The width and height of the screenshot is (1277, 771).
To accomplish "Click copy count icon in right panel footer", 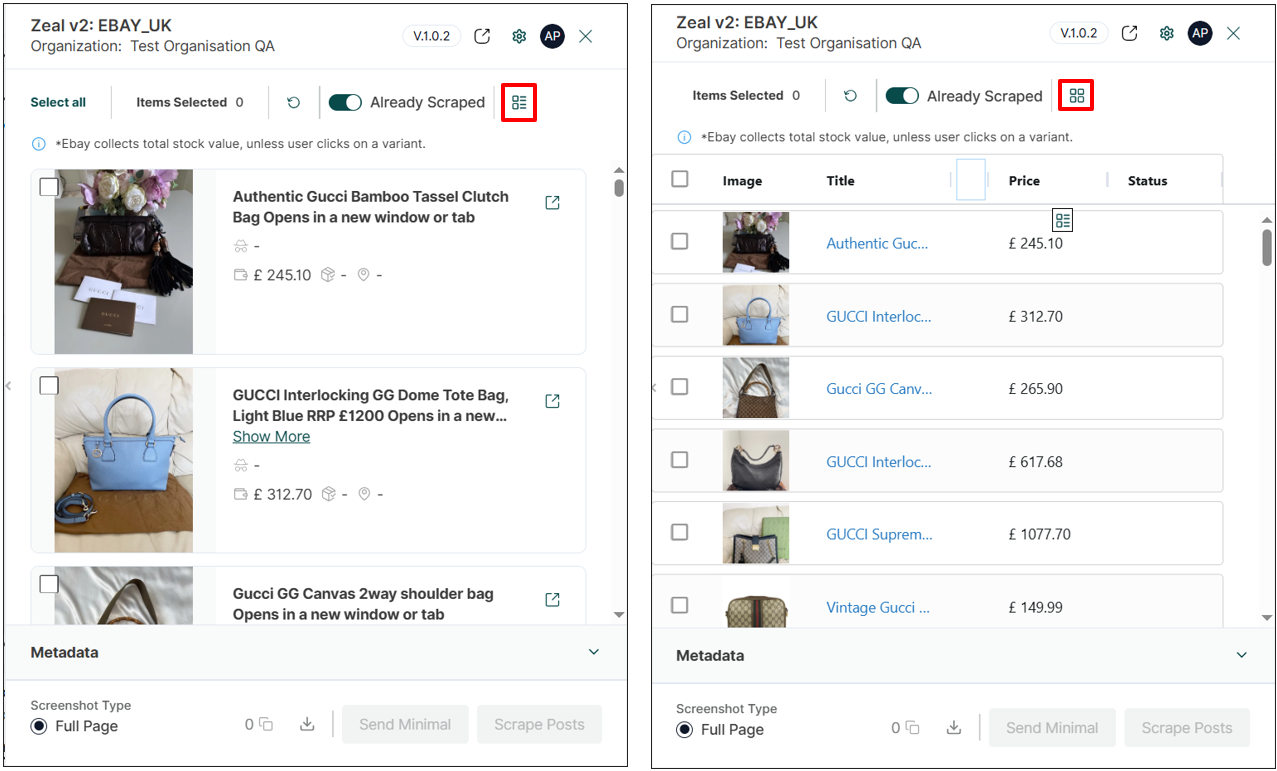I will [x=913, y=728].
